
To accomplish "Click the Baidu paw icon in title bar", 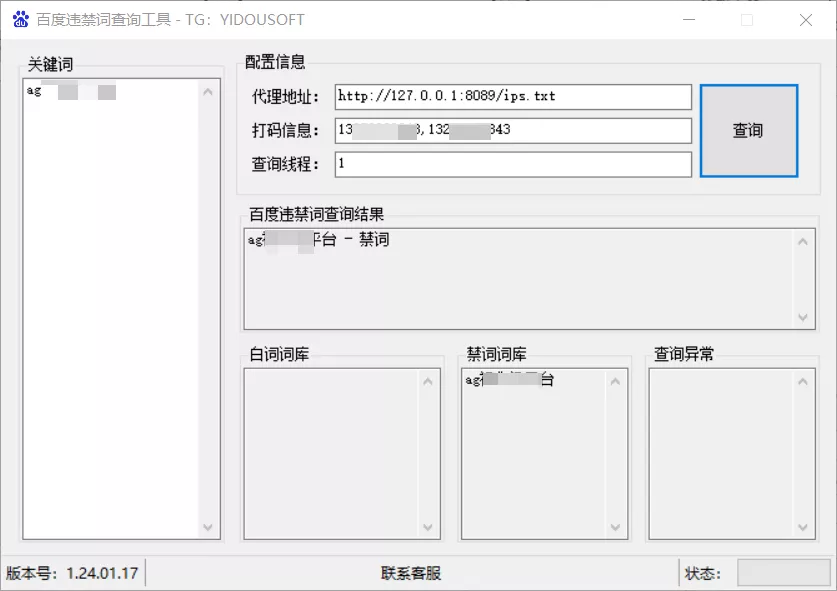I will click(x=20, y=19).
